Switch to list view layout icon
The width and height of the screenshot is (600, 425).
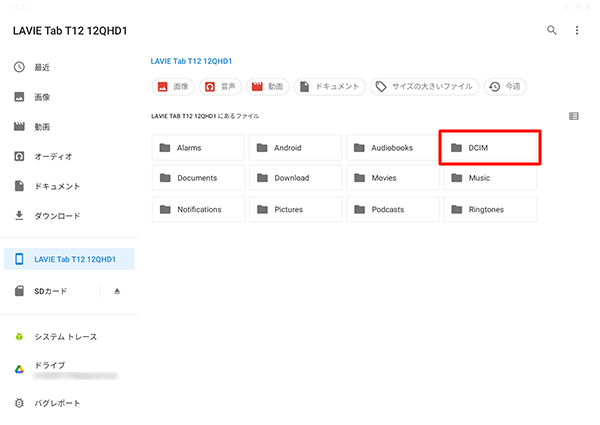[x=574, y=116]
